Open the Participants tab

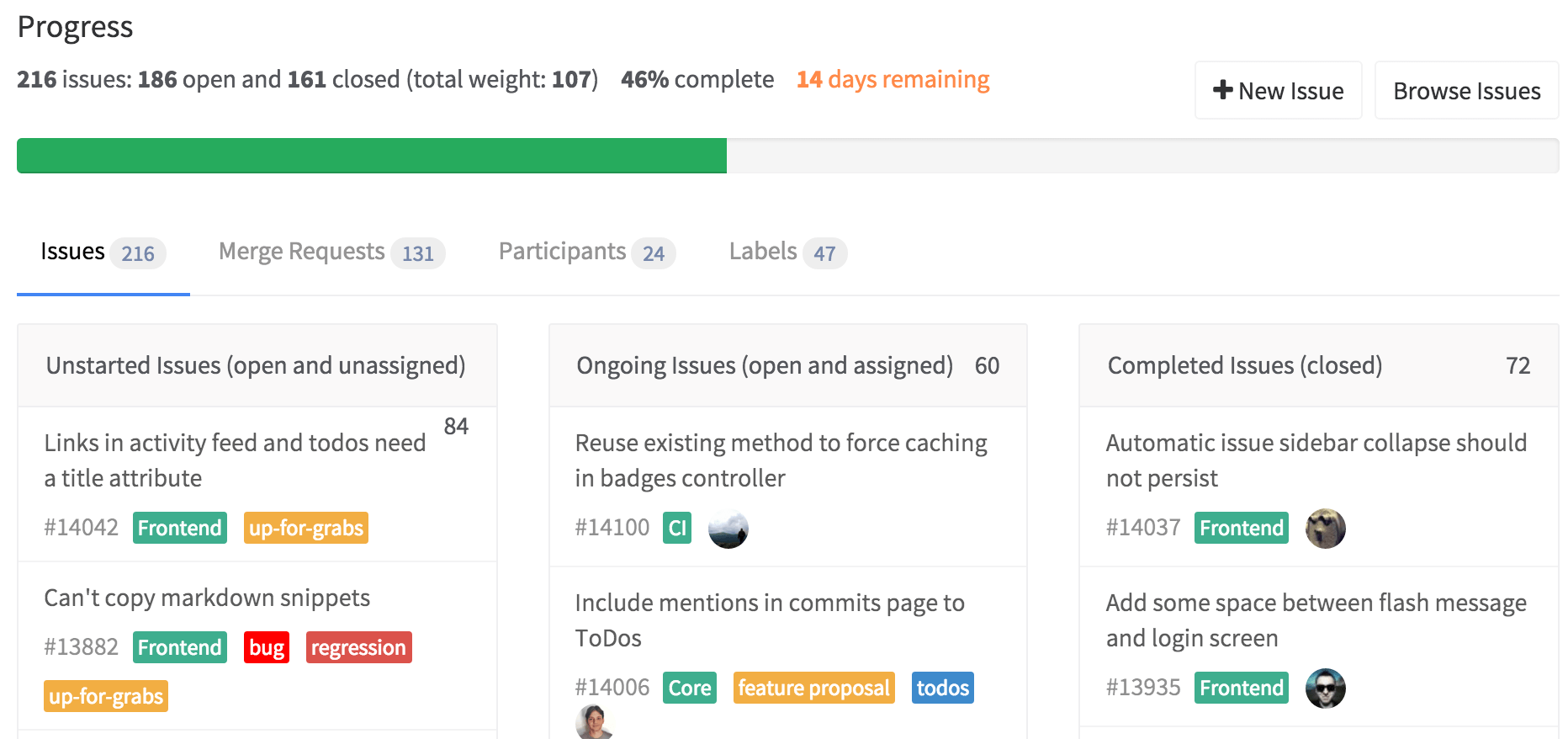click(586, 252)
